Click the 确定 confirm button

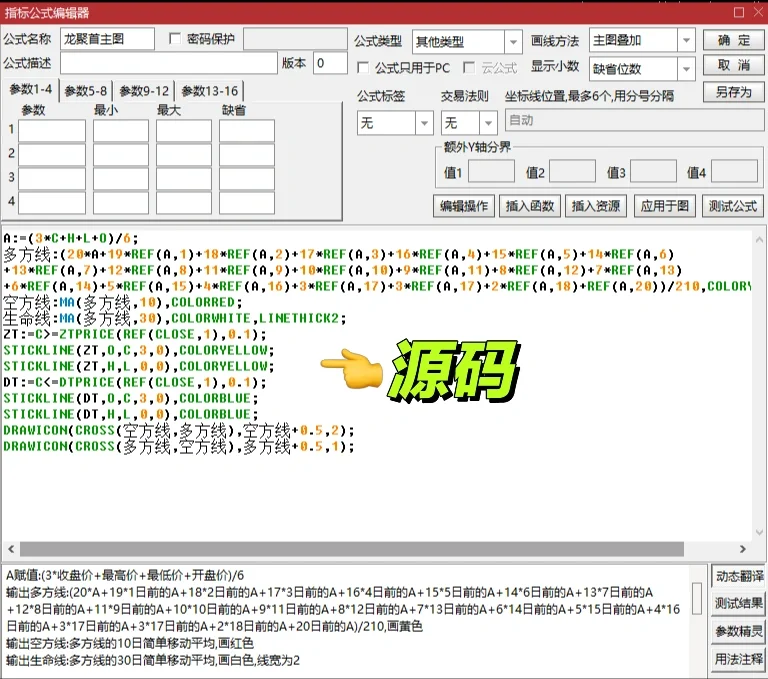(733, 40)
